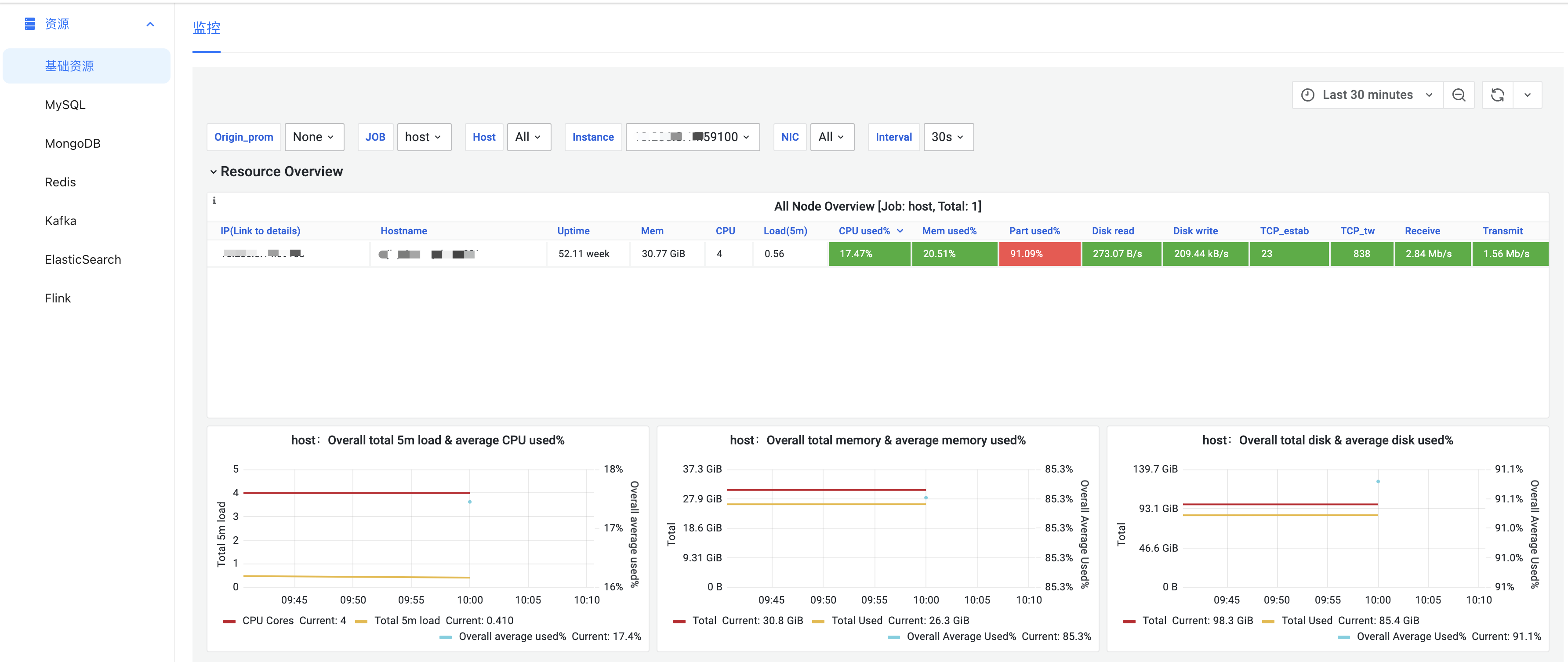Collapse the 资源 sidebar section chevron
The image size is (1568, 662).
(x=150, y=24)
